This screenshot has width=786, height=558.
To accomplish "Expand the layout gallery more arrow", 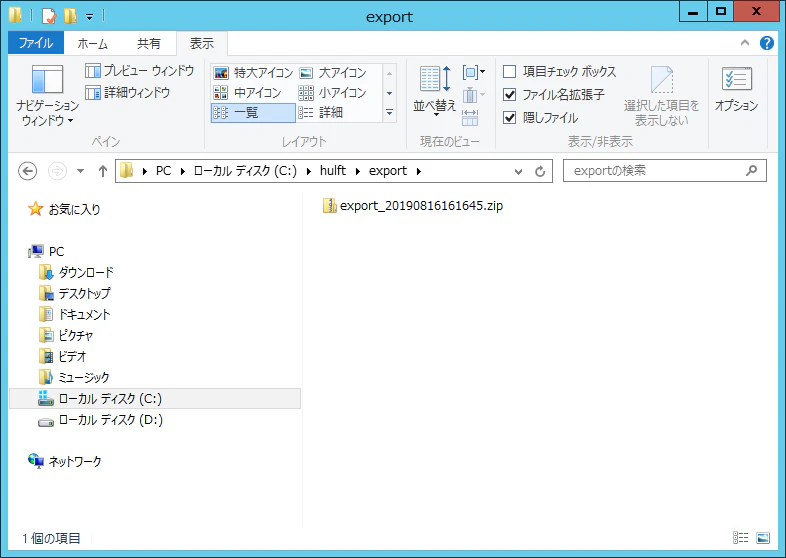I will (389, 113).
